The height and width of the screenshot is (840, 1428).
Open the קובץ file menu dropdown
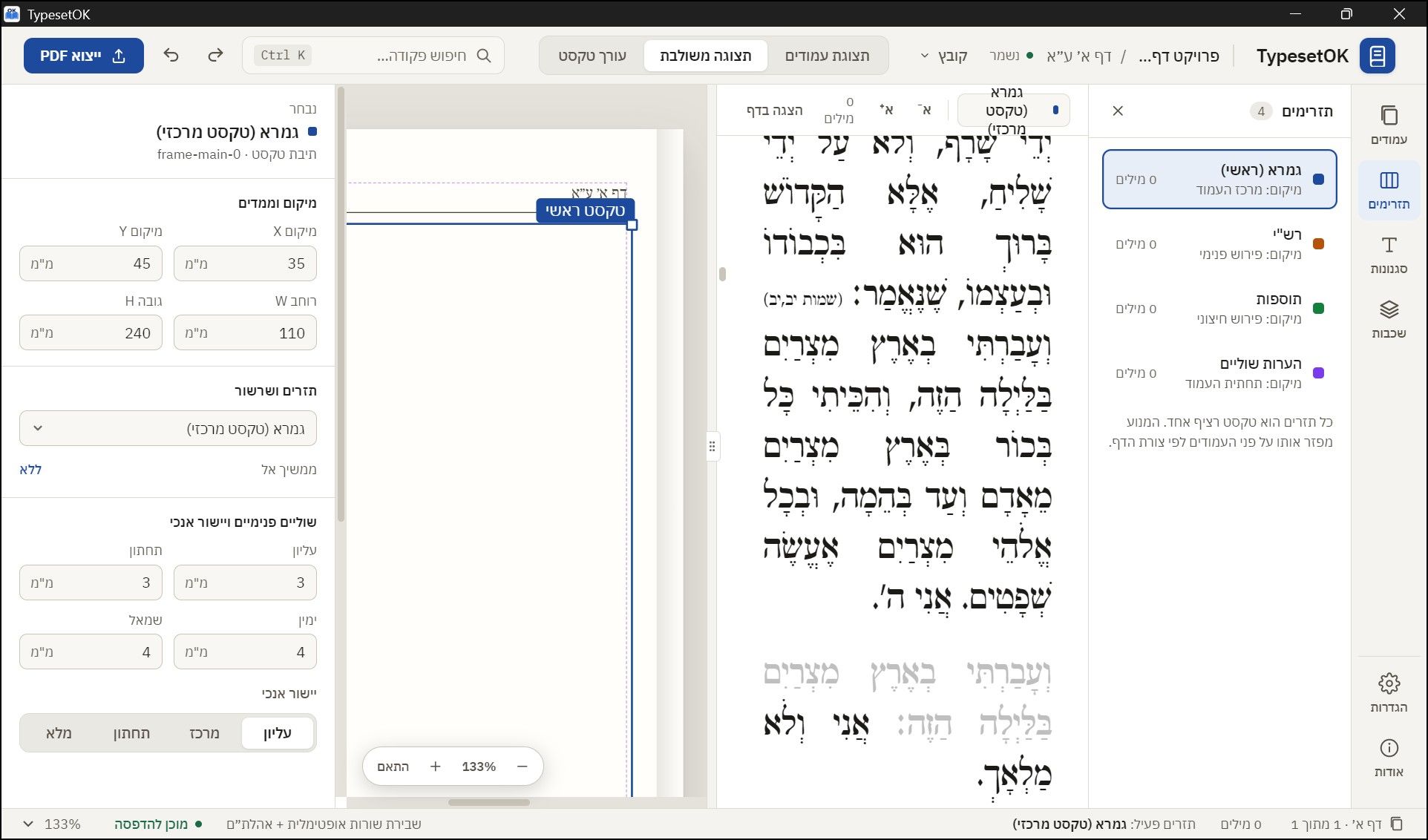(x=943, y=56)
